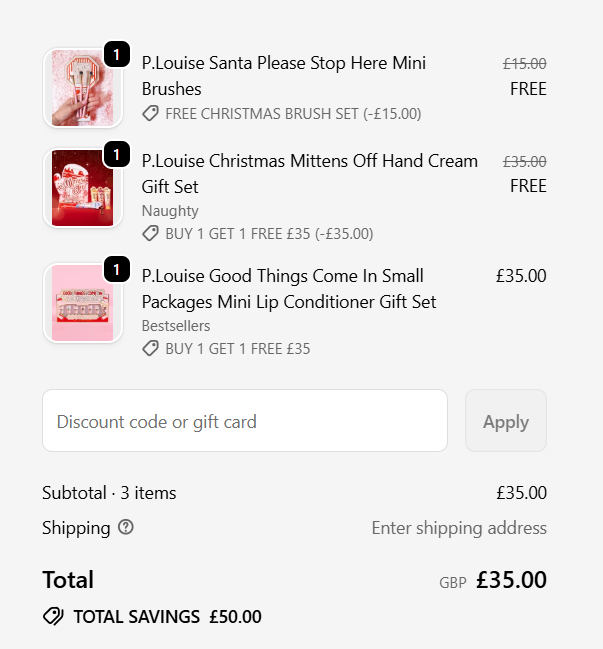Click the FREE CHRISTMAS BRUSH SET discount label
Viewport: 603px width, 649px height.
[x=293, y=114]
